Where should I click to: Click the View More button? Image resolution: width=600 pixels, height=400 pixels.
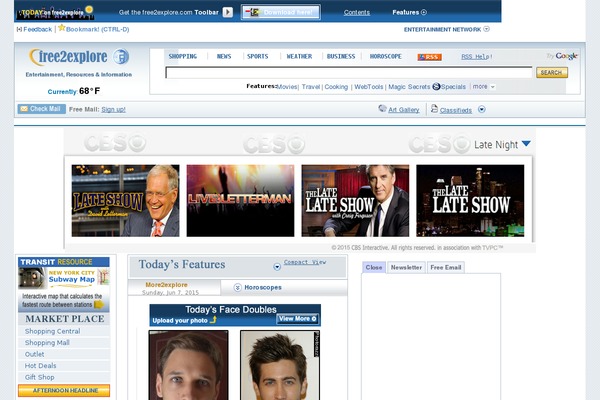click(x=297, y=319)
